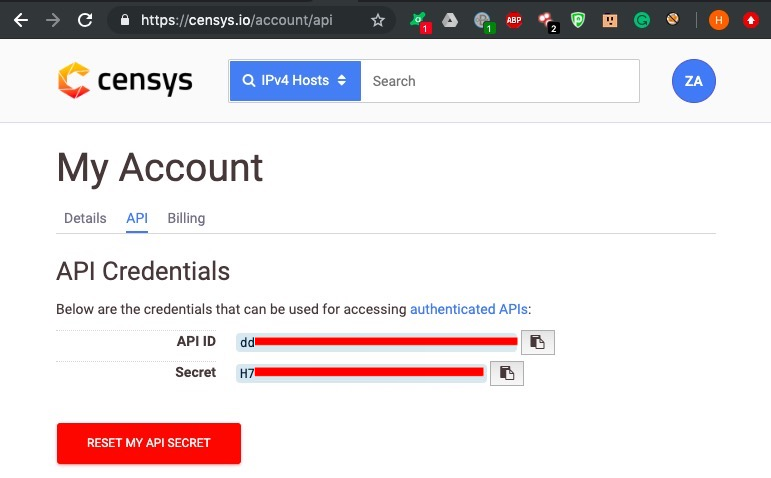Click the API ID label
This screenshot has height=478, width=771.
pyautogui.click(x=196, y=341)
